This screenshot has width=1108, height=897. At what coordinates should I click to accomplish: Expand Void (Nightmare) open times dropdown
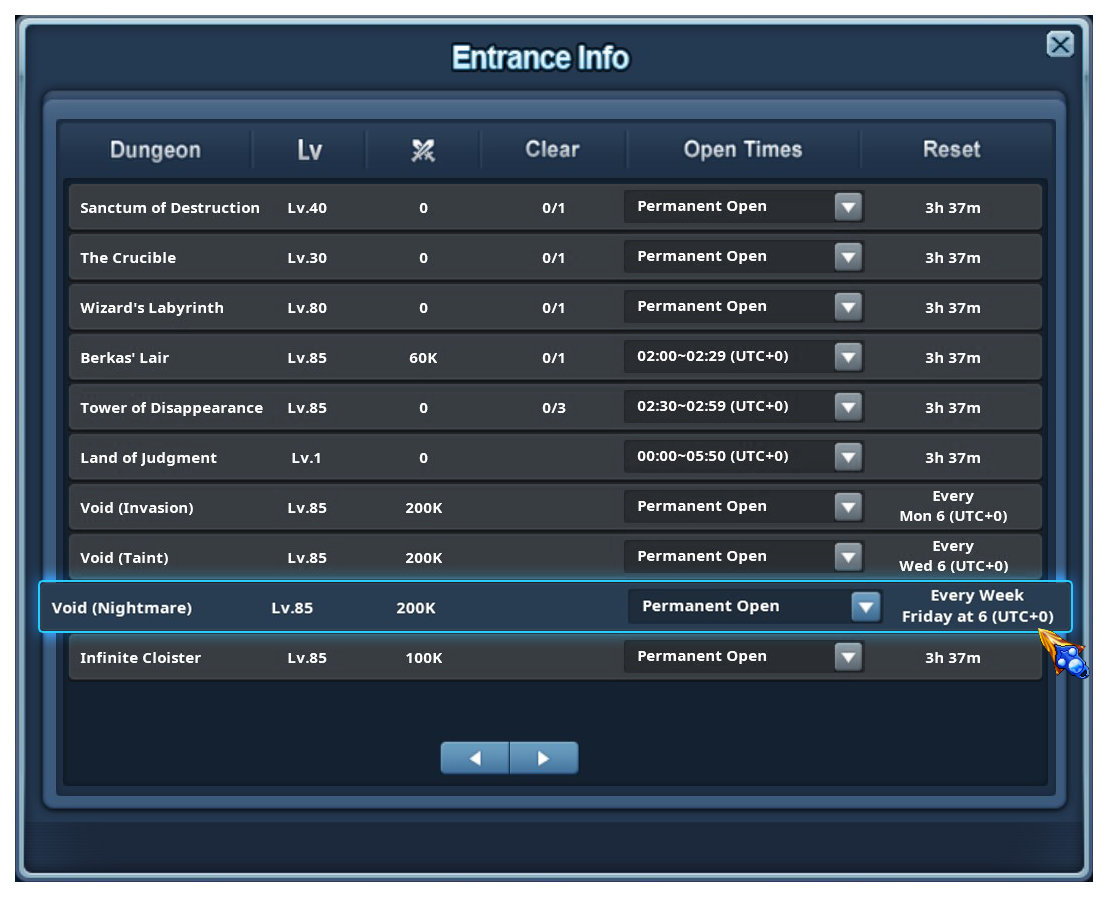(x=865, y=607)
